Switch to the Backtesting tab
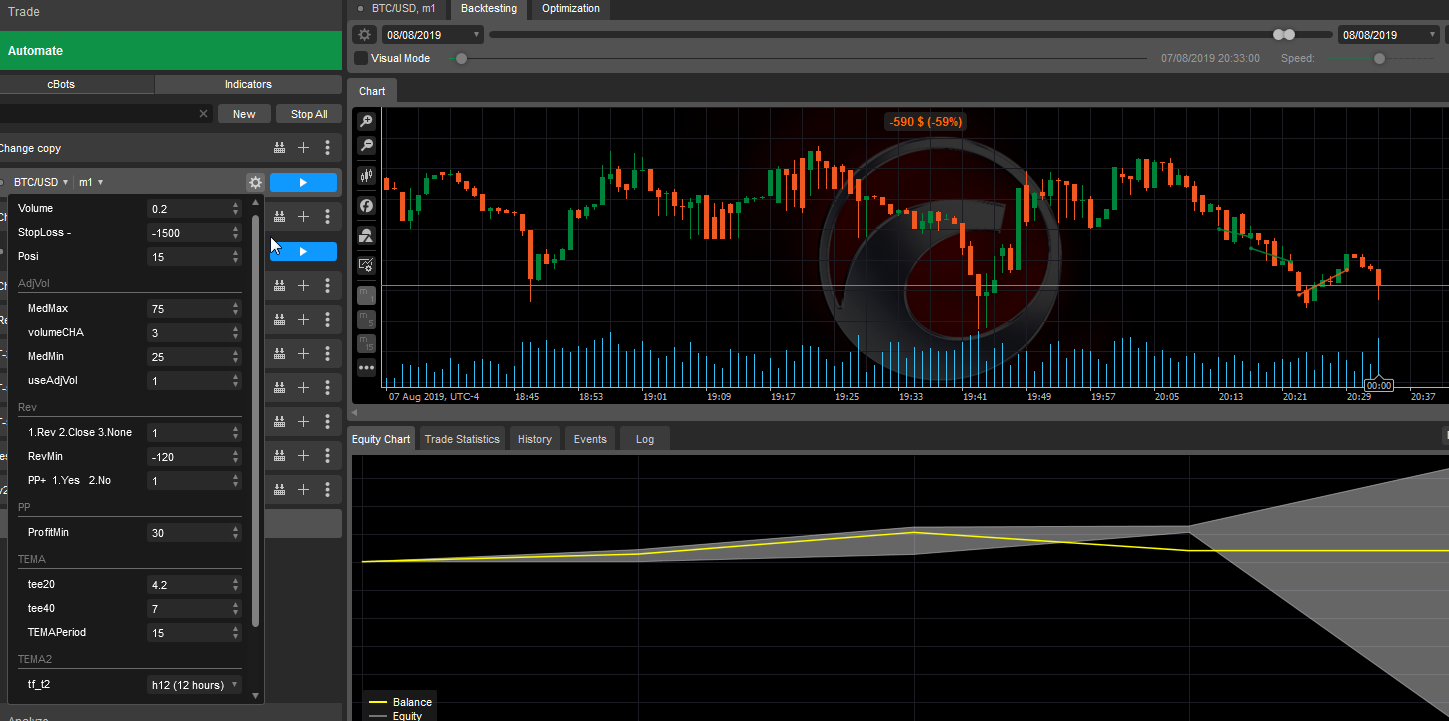Viewport: 1449px width, 721px height. [x=489, y=8]
